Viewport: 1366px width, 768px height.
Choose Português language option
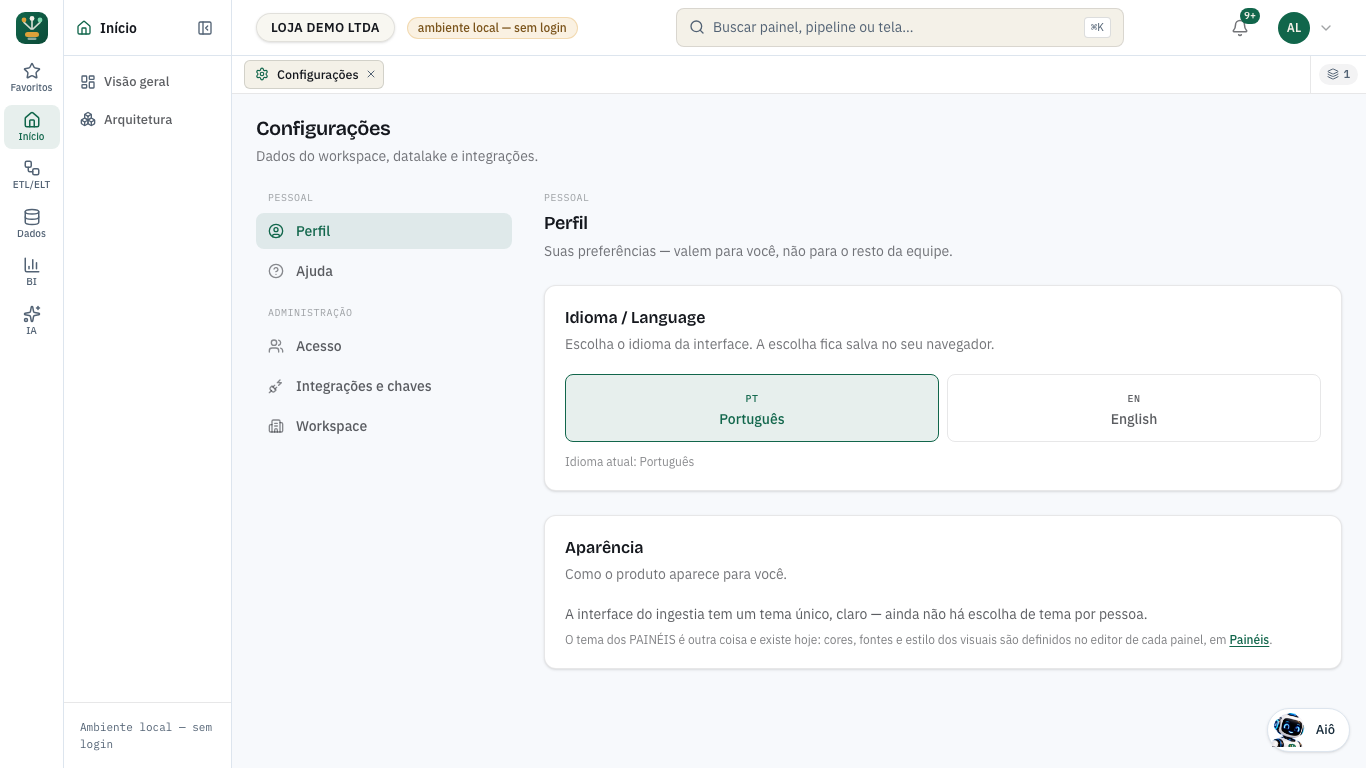coord(752,408)
